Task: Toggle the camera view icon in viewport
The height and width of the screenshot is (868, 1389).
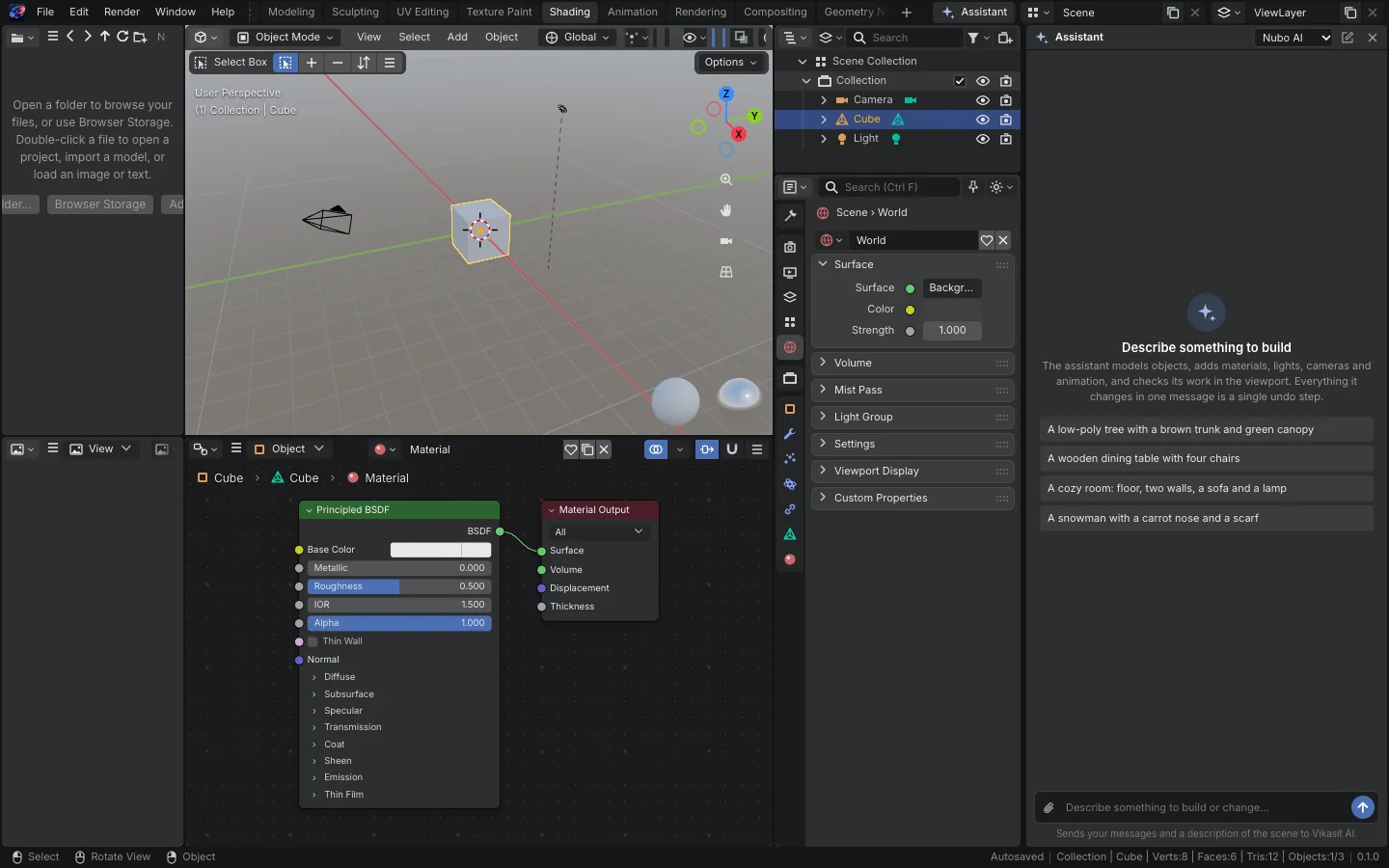Action: 726,241
